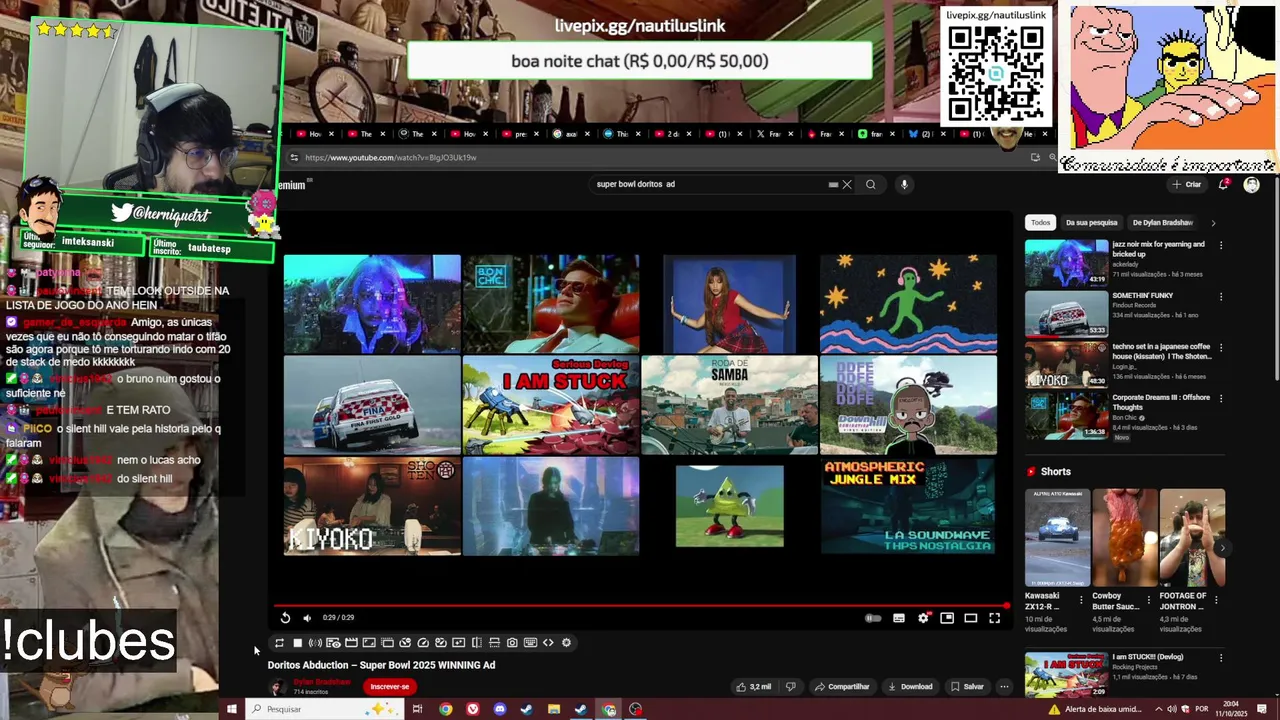Toggle the autoplay switch in the player

[x=873, y=618]
